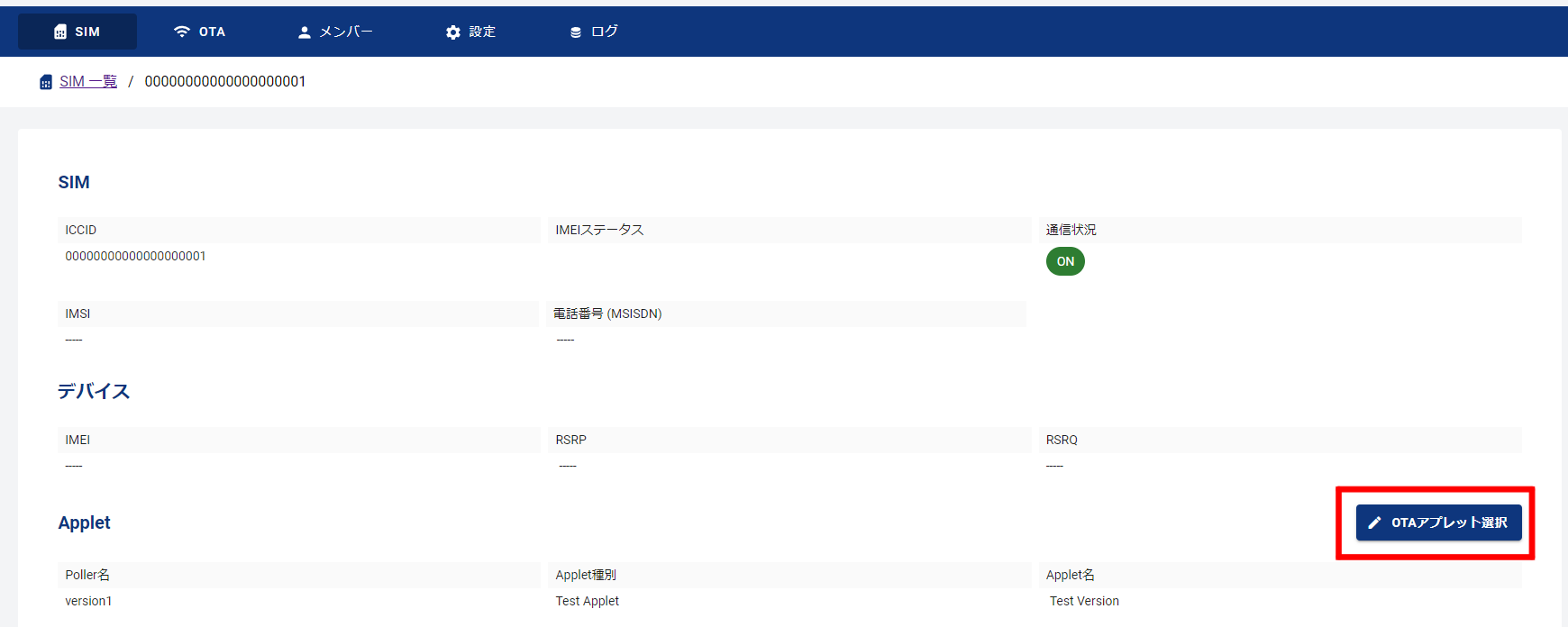Click the Test Applet value
Image resolution: width=1568 pixels, height=627 pixels.
tap(588, 601)
